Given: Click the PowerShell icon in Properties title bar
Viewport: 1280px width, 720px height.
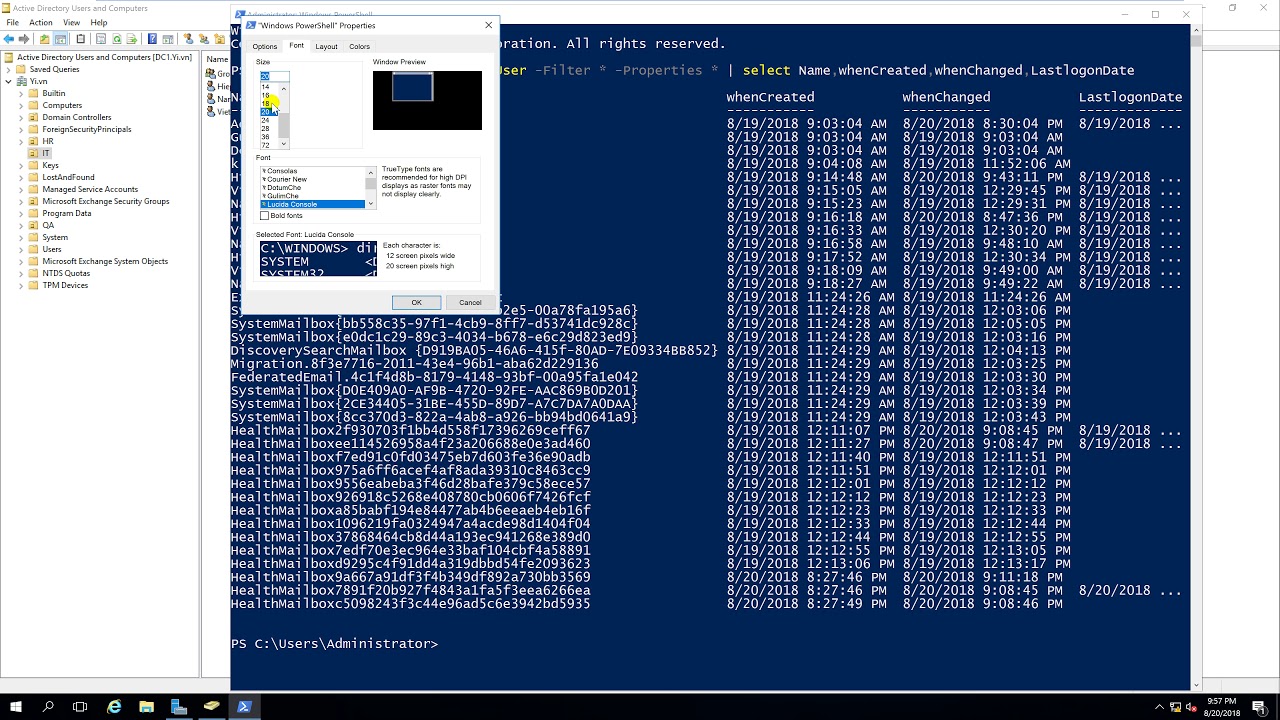Looking at the screenshot, I should (250, 25).
